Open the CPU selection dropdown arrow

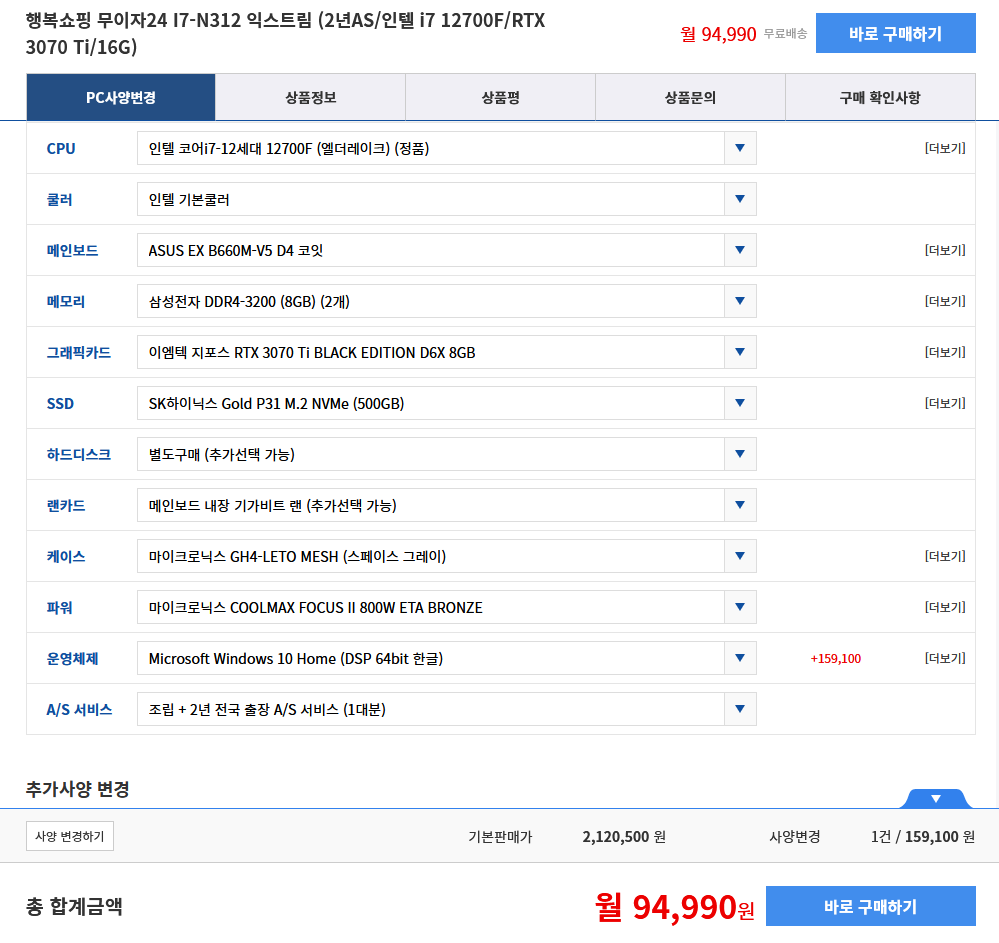click(740, 148)
